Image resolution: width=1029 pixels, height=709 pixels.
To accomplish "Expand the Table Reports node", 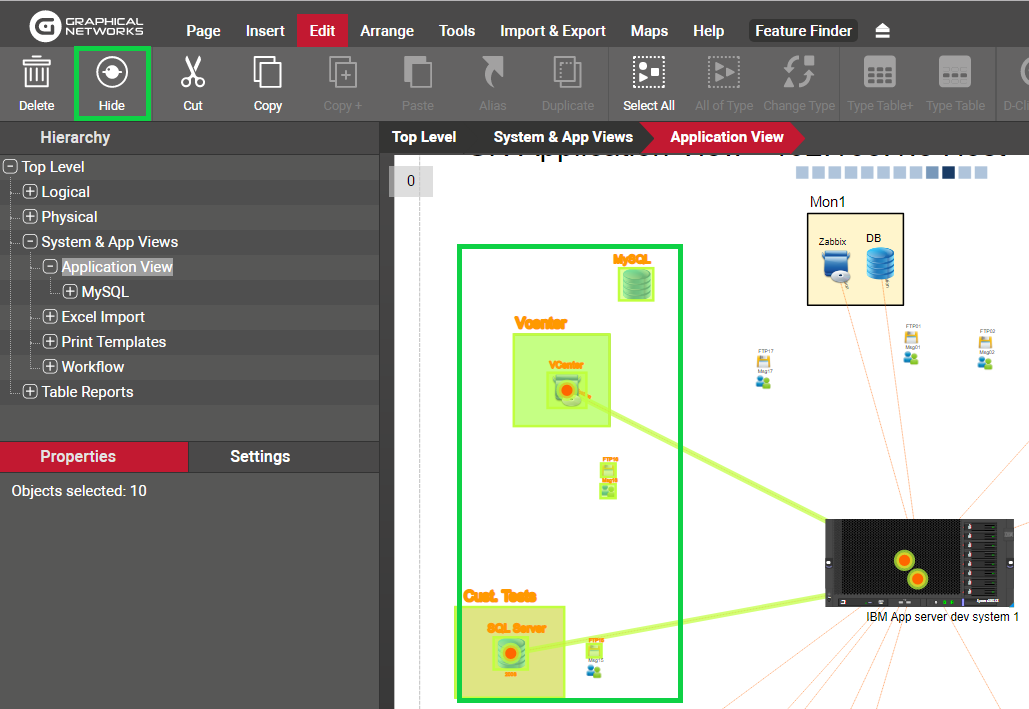I will (30, 392).
